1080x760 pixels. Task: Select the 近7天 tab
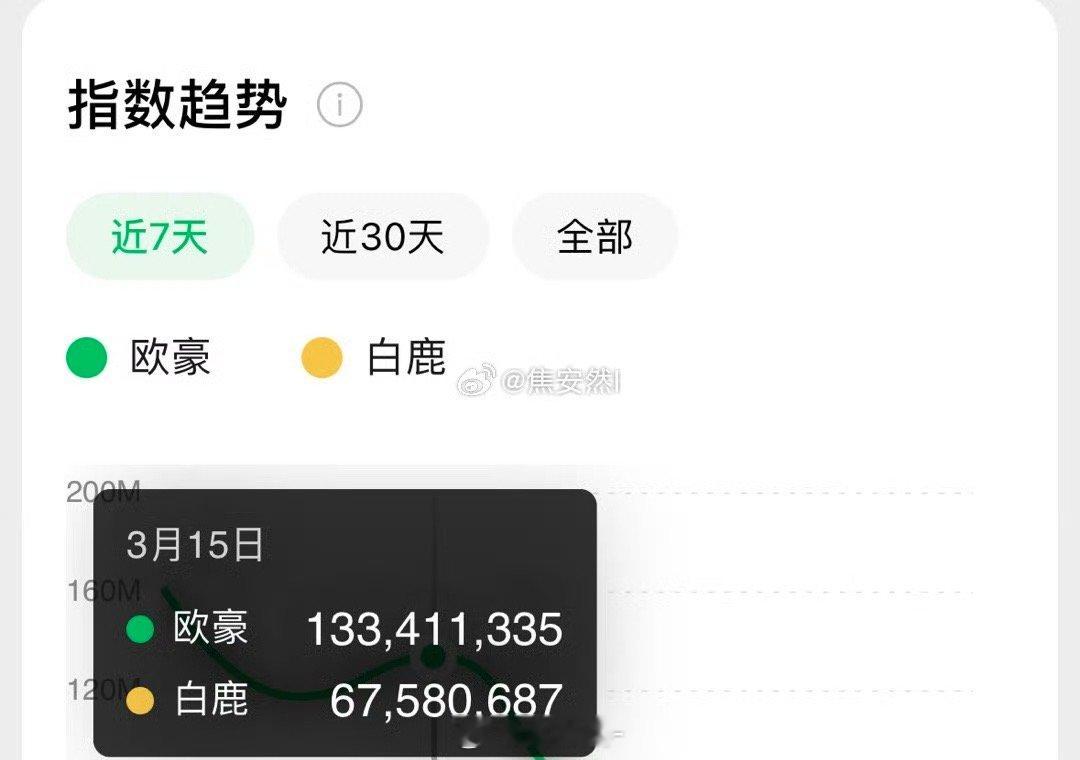(x=160, y=236)
